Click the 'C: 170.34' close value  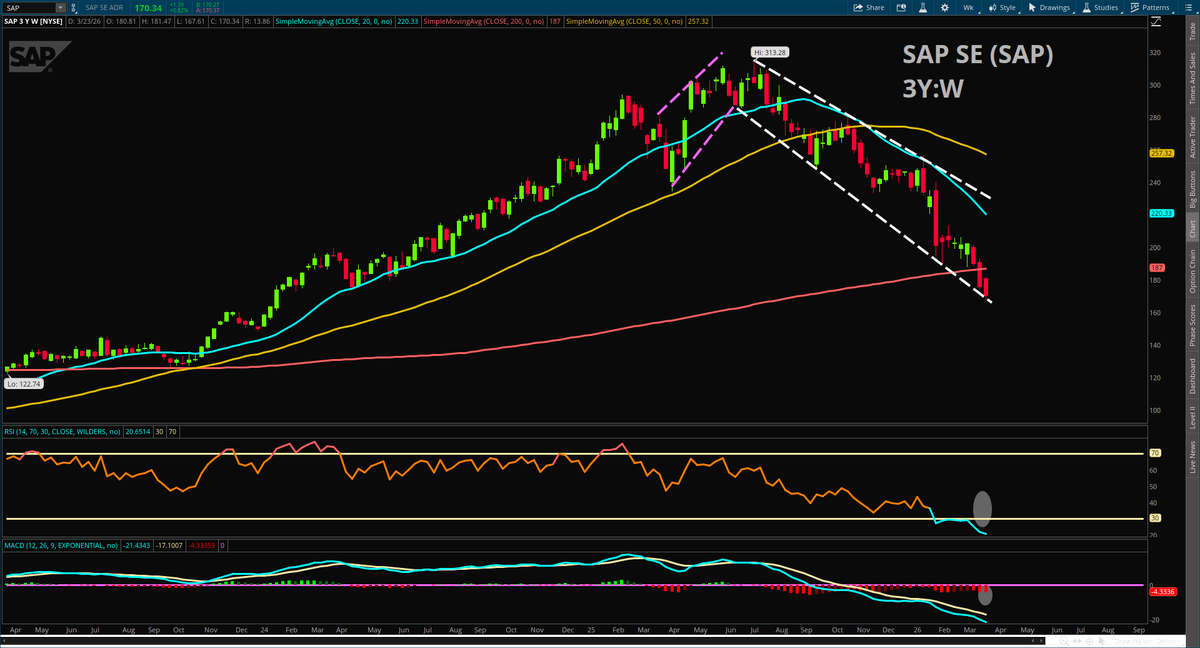225,21
